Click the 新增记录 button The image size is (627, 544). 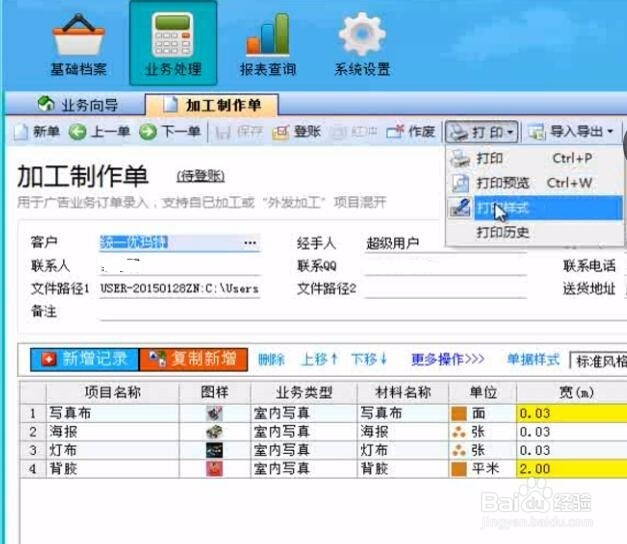coord(84,359)
